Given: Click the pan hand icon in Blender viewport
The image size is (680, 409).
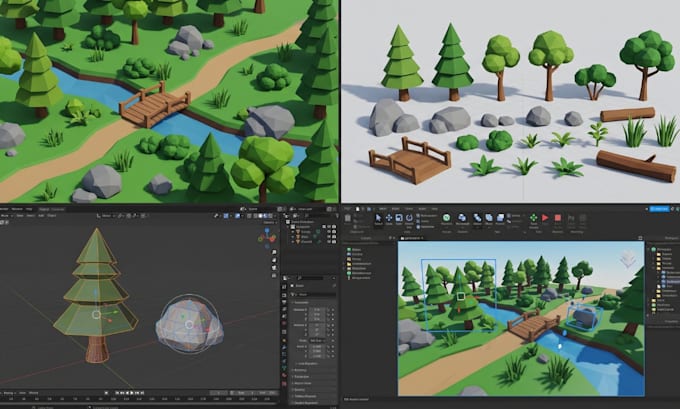Looking at the screenshot, I should (274, 260).
